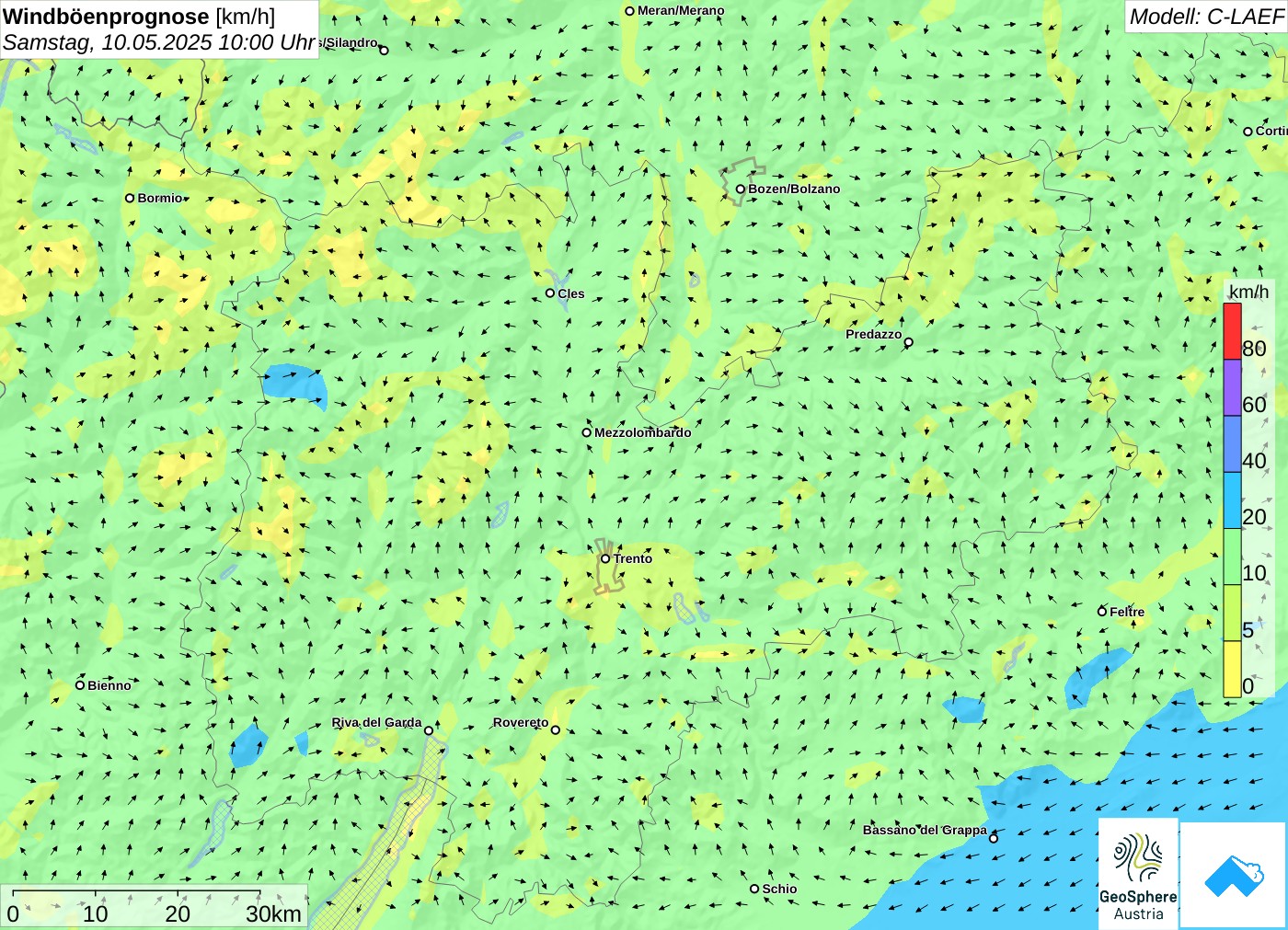Click the Meran/Merano location marker
Image resolution: width=1288 pixels, height=930 pixels.
click(x=629, y=11)
